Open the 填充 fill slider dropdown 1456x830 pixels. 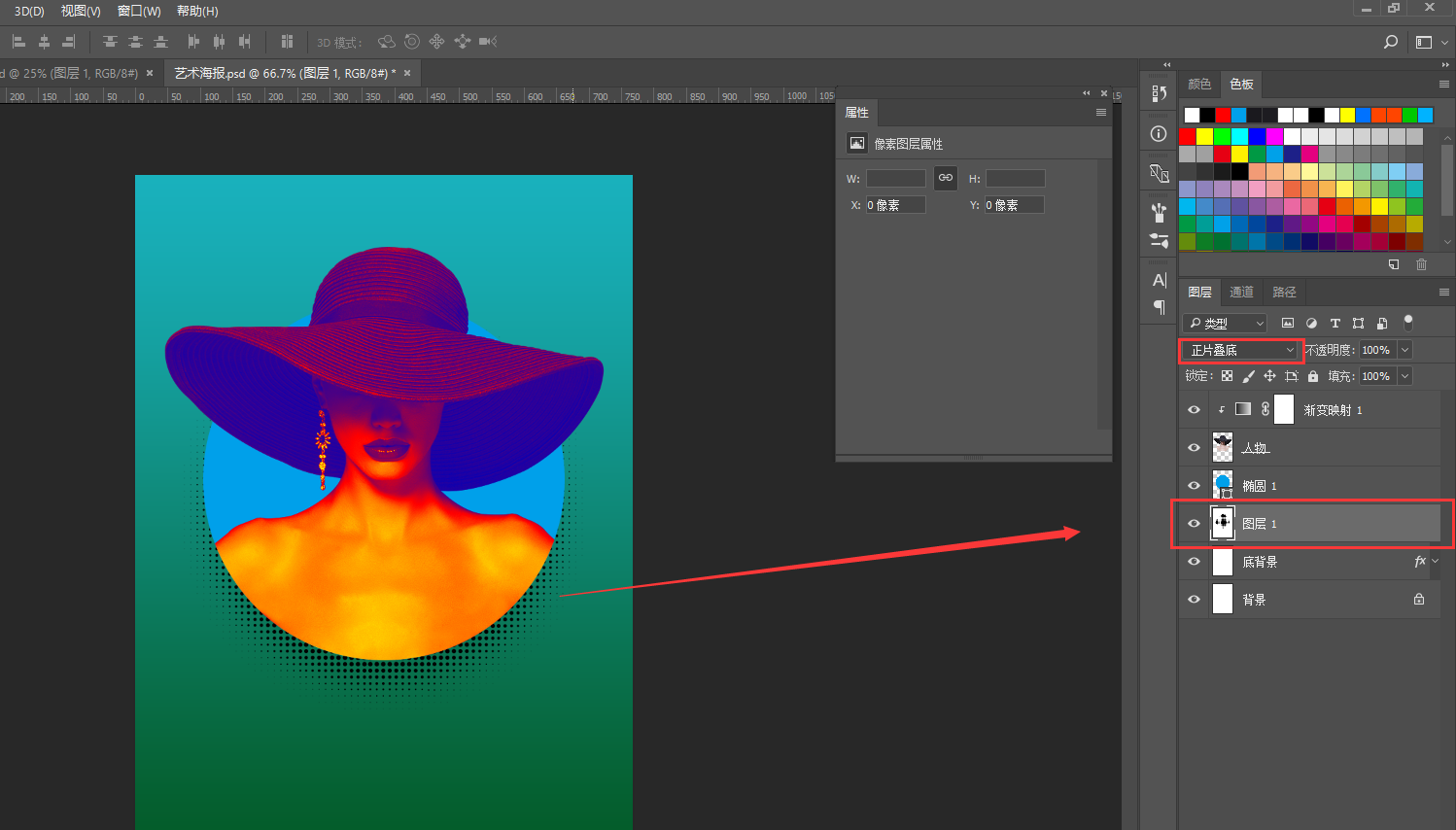1405,376
